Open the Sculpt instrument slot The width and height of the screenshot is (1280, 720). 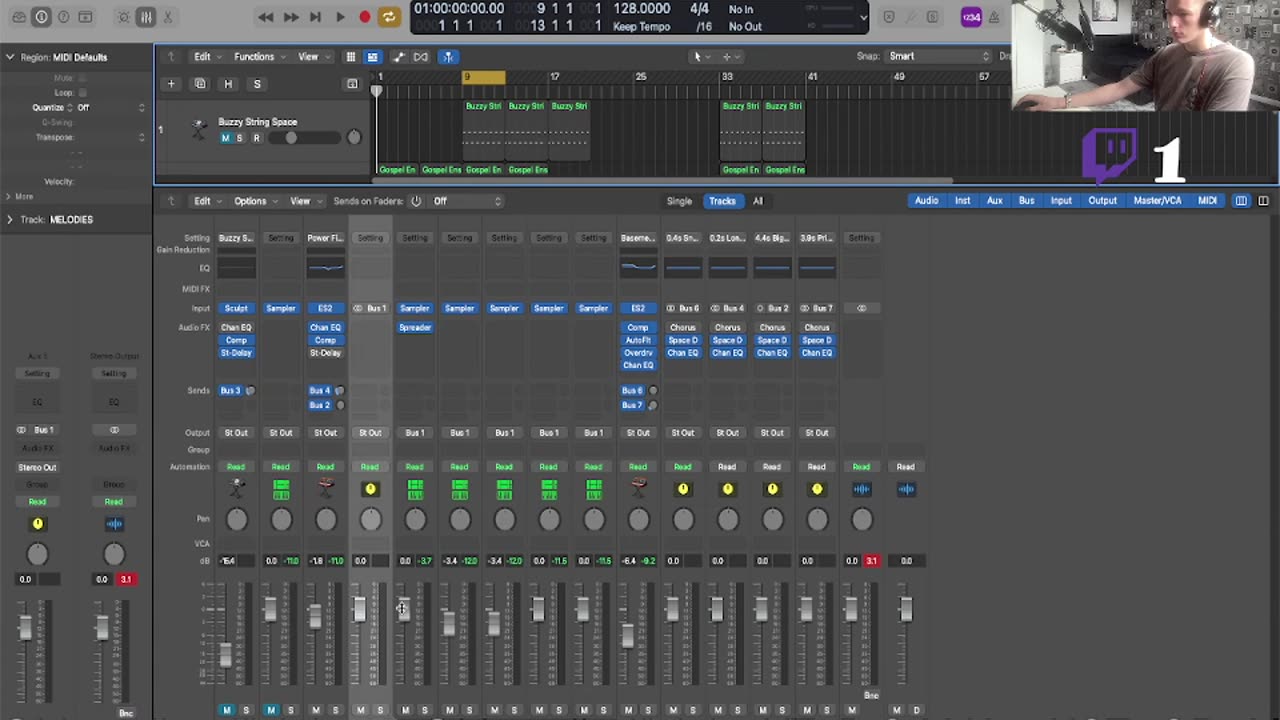tap(236, 308)
